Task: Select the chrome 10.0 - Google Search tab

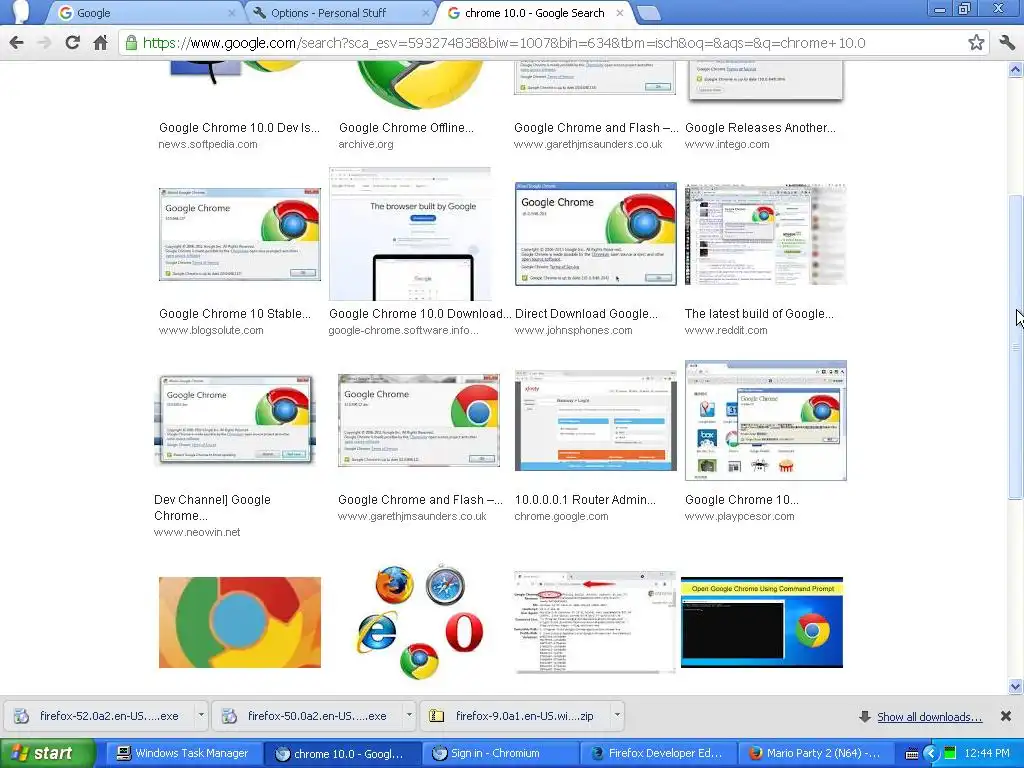Action: click(x=532, y=13)
